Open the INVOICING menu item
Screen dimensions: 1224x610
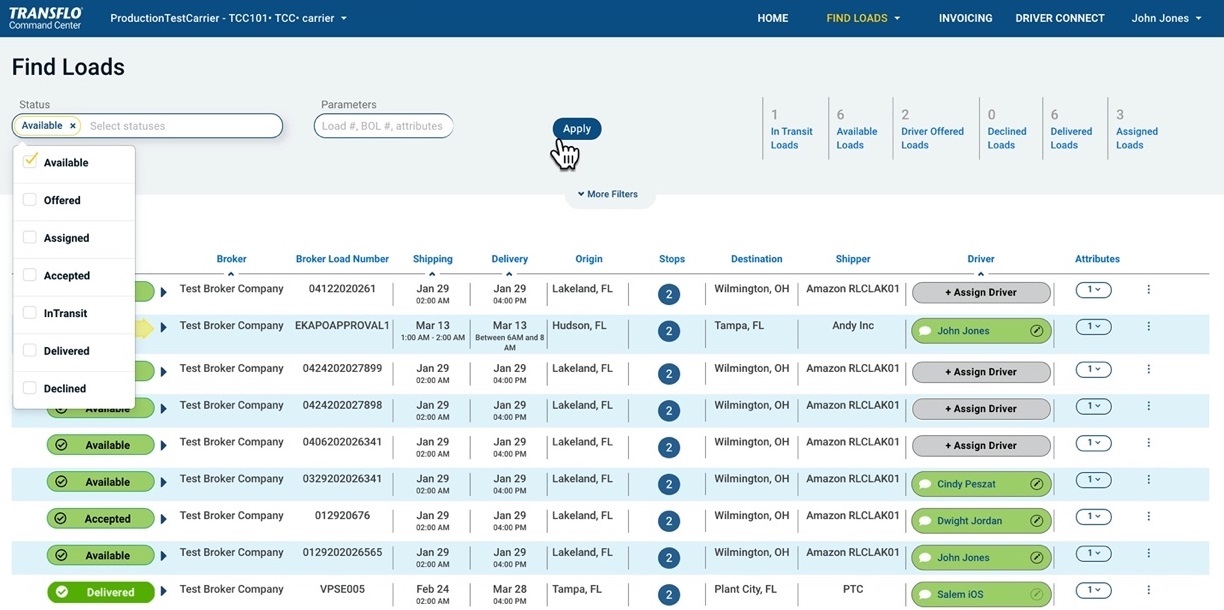click(964, 17)
